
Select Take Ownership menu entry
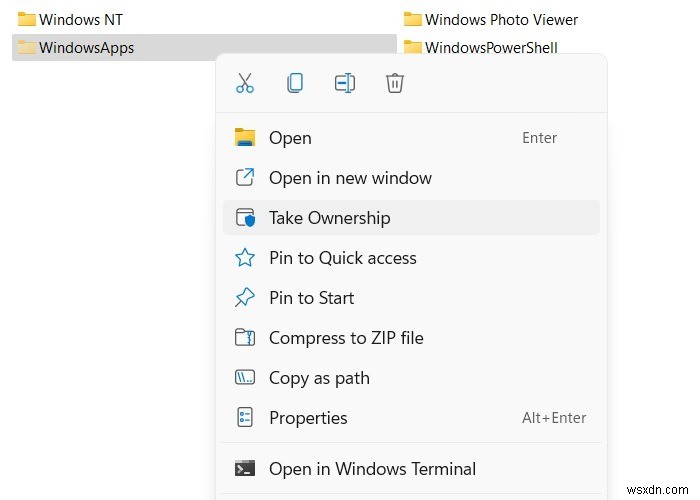coord(411,217)
